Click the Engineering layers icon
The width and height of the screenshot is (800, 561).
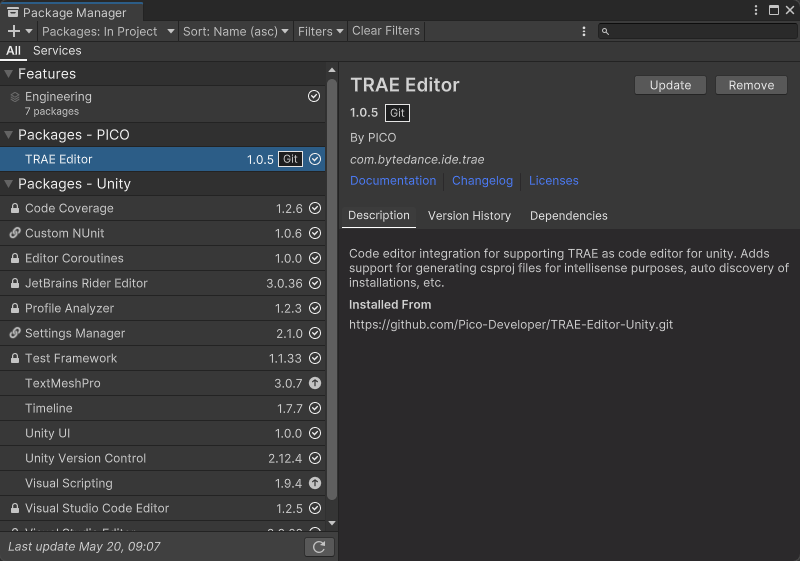(15, 97)
